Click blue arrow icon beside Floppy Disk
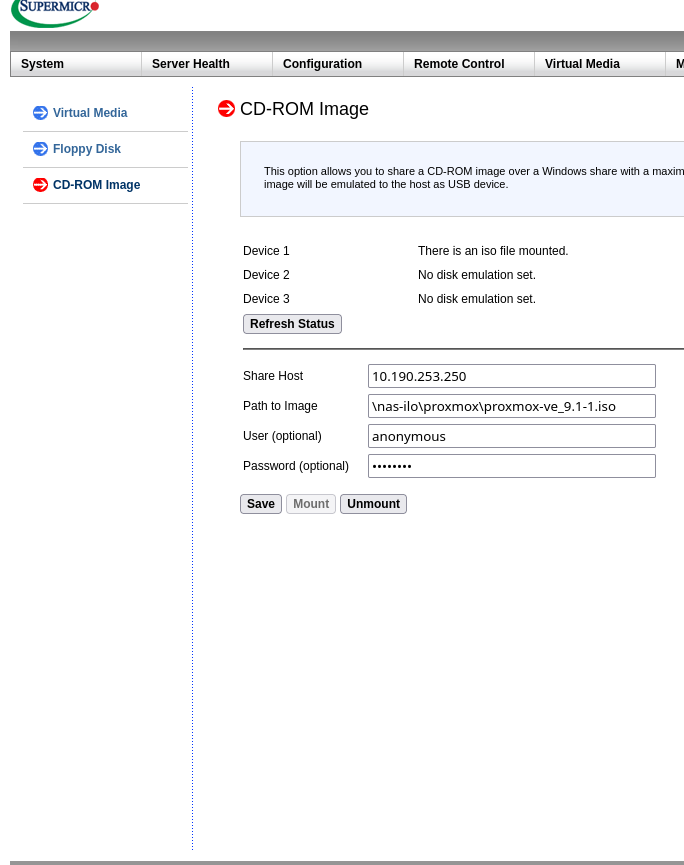The width and height of the screenshot is (684, 865). (x=40, y=149)
